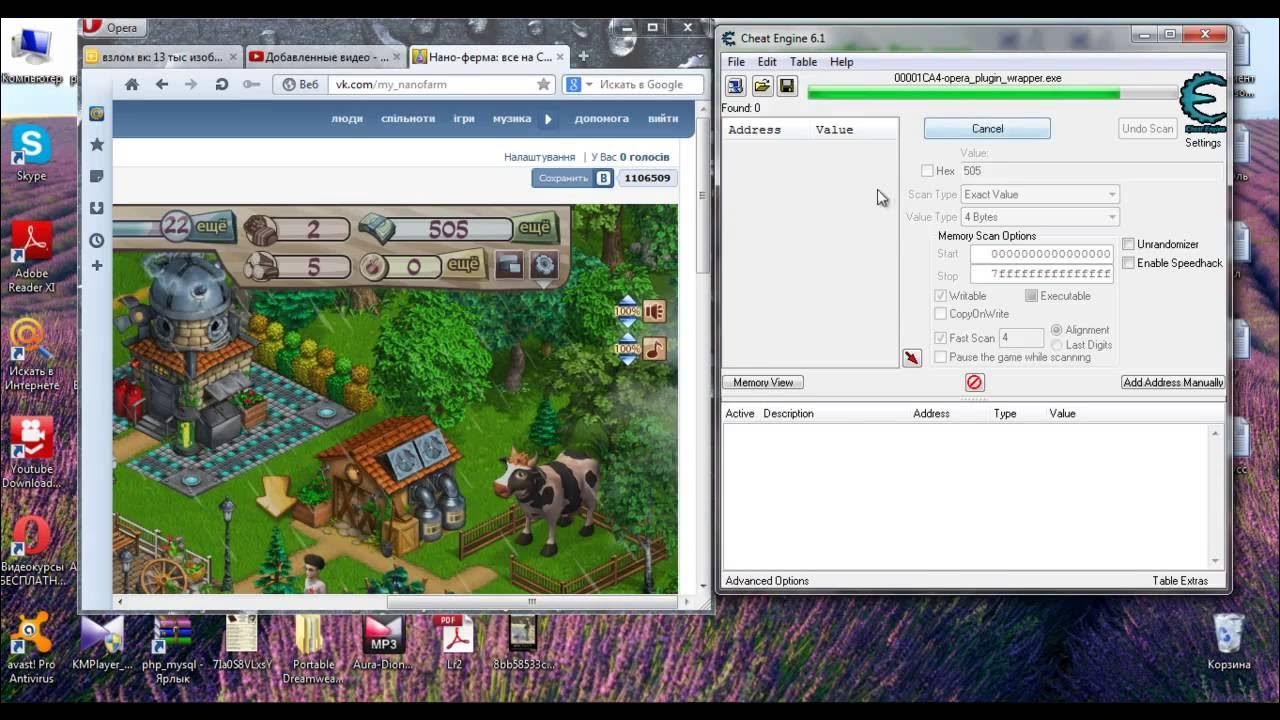Open Opera sidebar bookmarks star panel
Viewport: 1280px width, 720px height.
(97, 144)
